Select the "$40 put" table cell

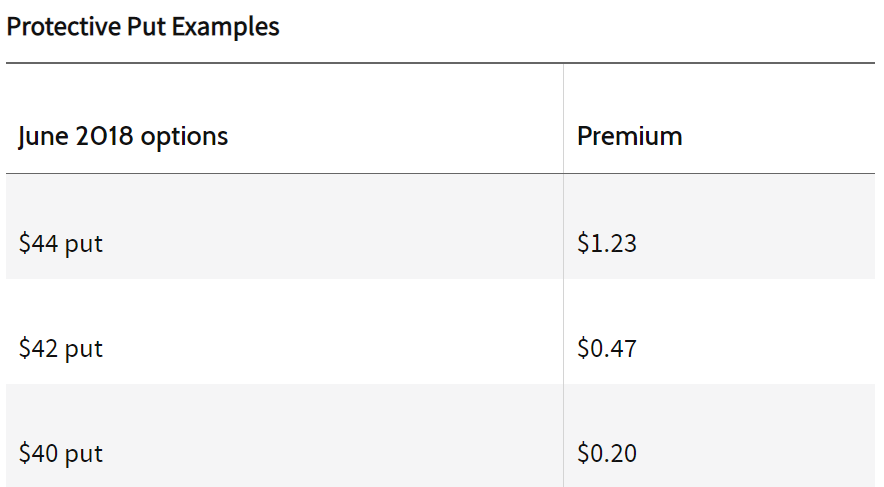point(61,453)
